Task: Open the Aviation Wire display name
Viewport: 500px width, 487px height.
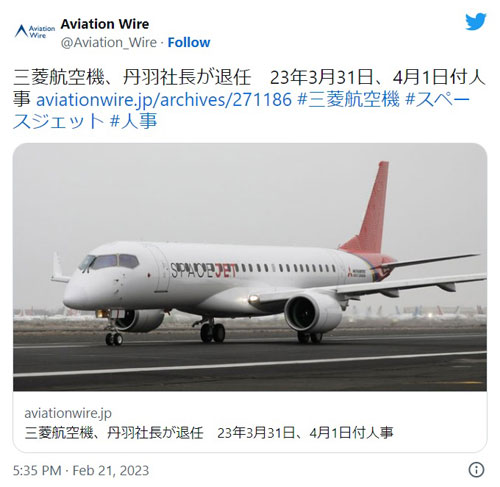Action: click(x=105, y=24)
